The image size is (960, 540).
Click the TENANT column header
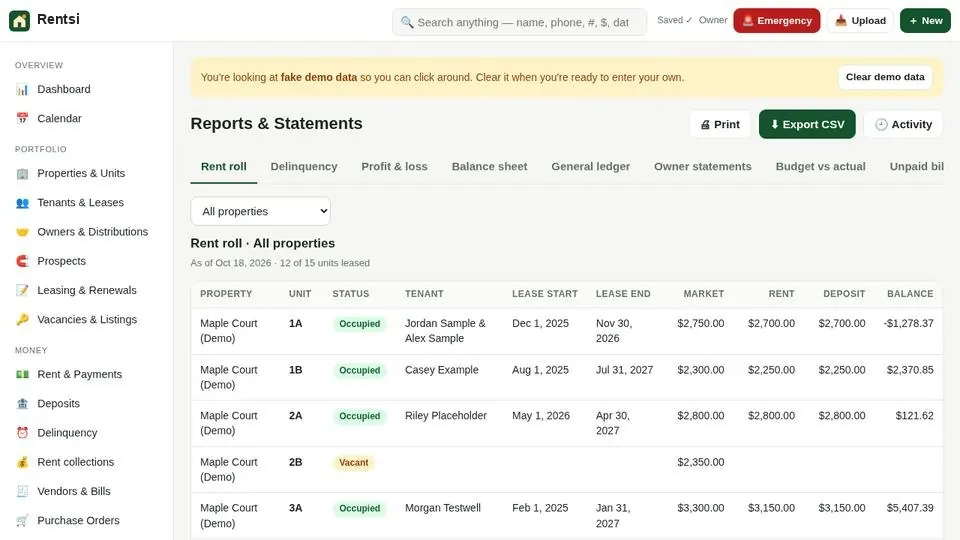424,294
